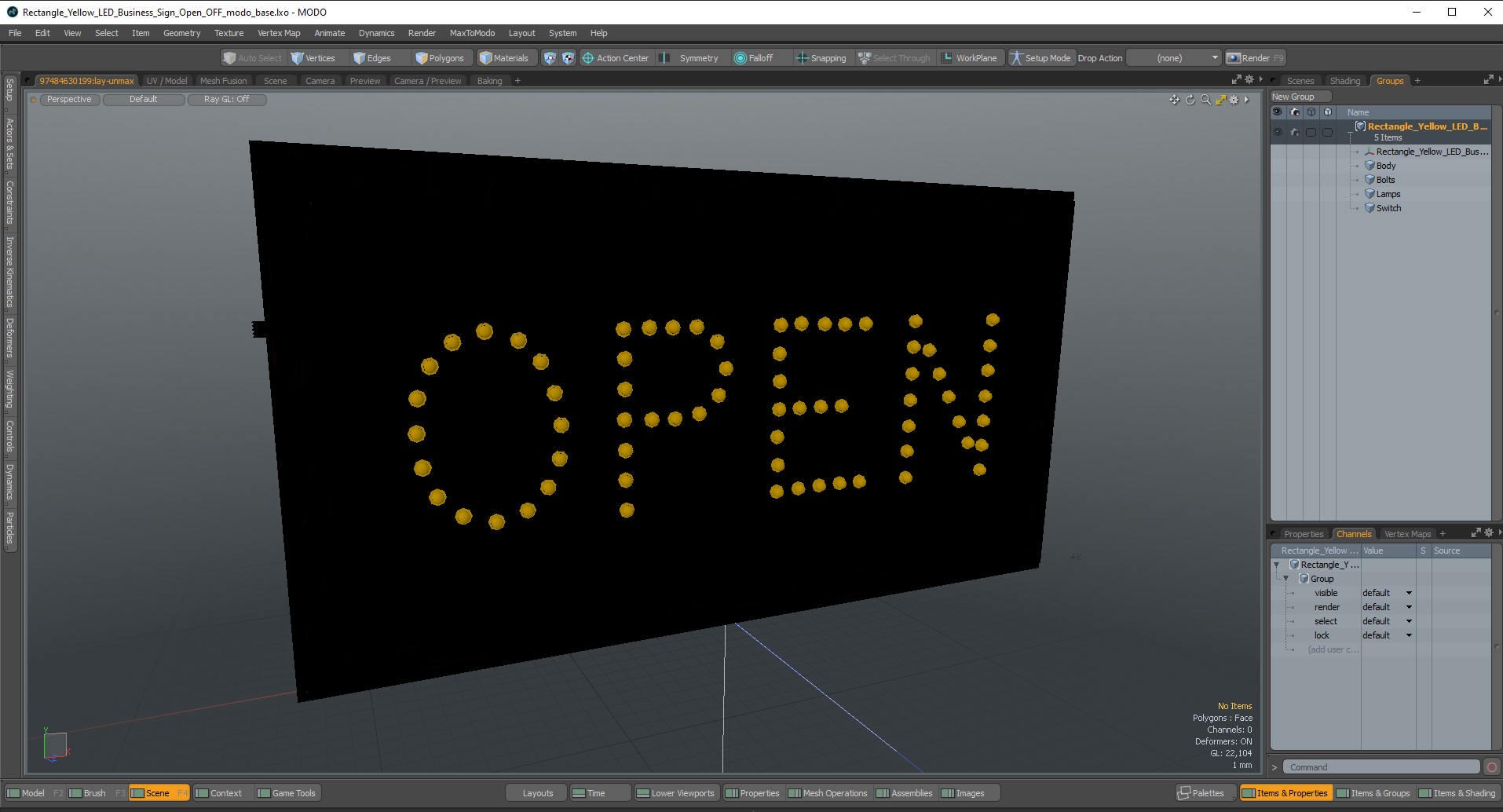Screen dimensions: 1503x812
Task: Click the Body mesh item icon
Action: (1370, 166)
